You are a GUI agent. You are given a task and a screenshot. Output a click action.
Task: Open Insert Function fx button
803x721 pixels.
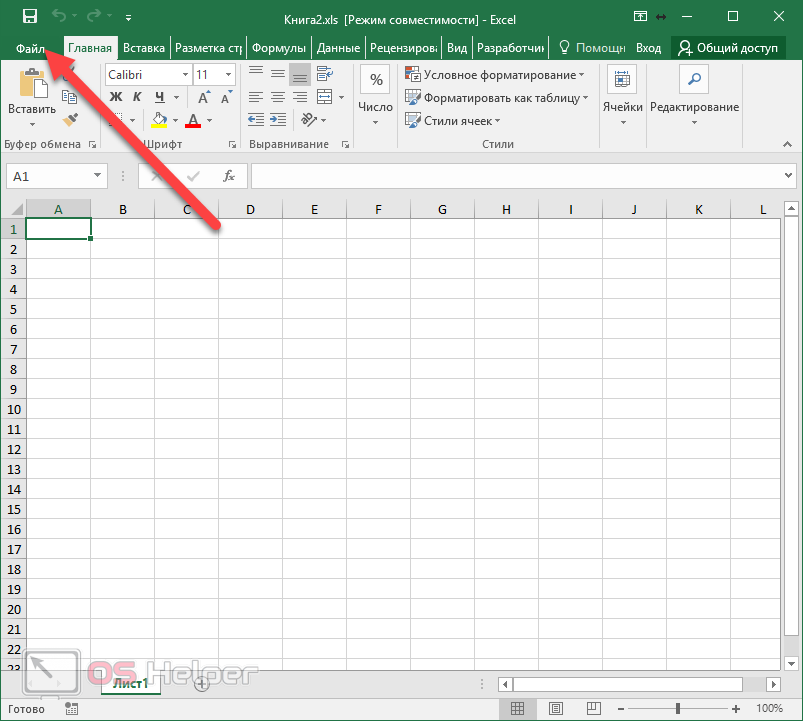228,176
